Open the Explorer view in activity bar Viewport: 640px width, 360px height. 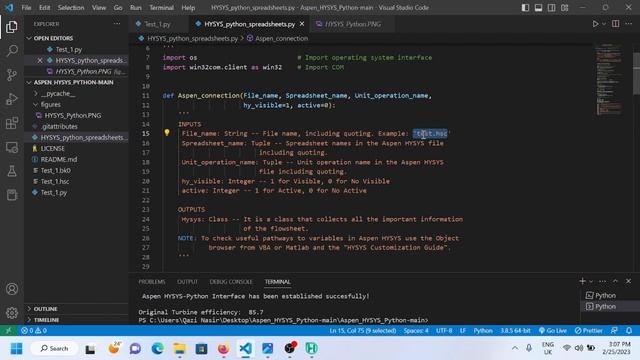12,27
